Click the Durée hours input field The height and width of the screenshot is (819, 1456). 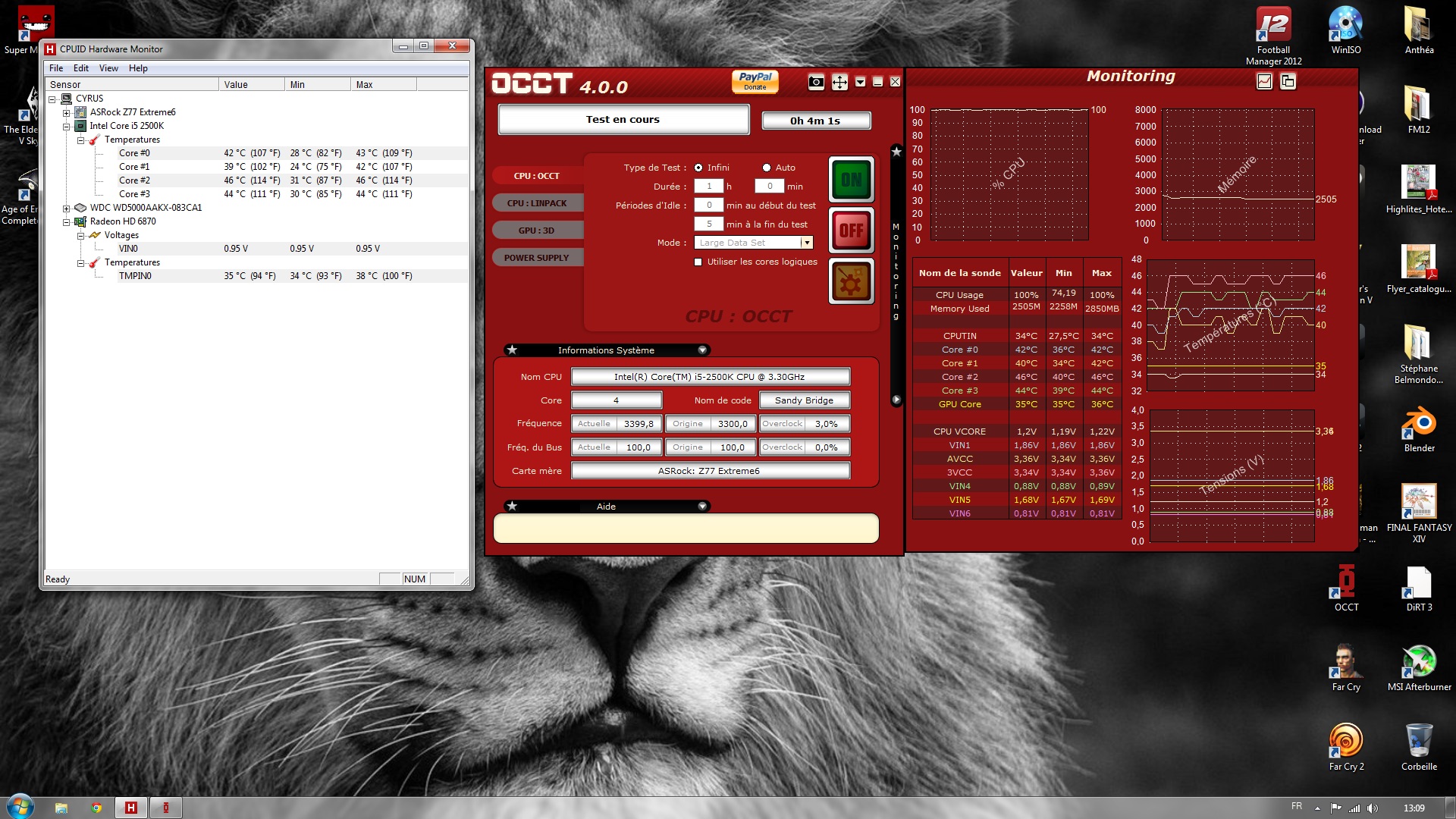click(x=708, y=187)
